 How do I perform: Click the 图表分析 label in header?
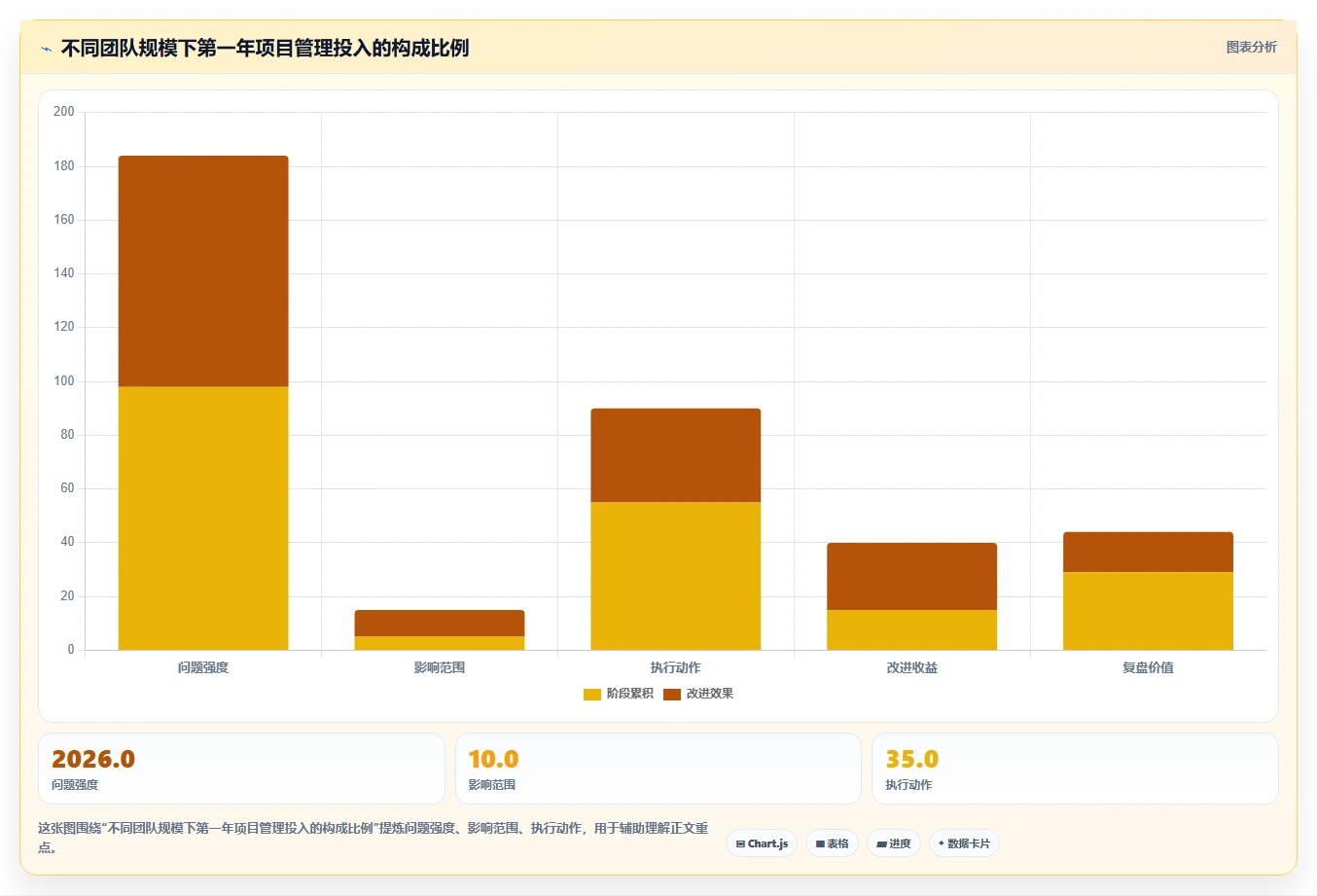tap(1251, 47)
